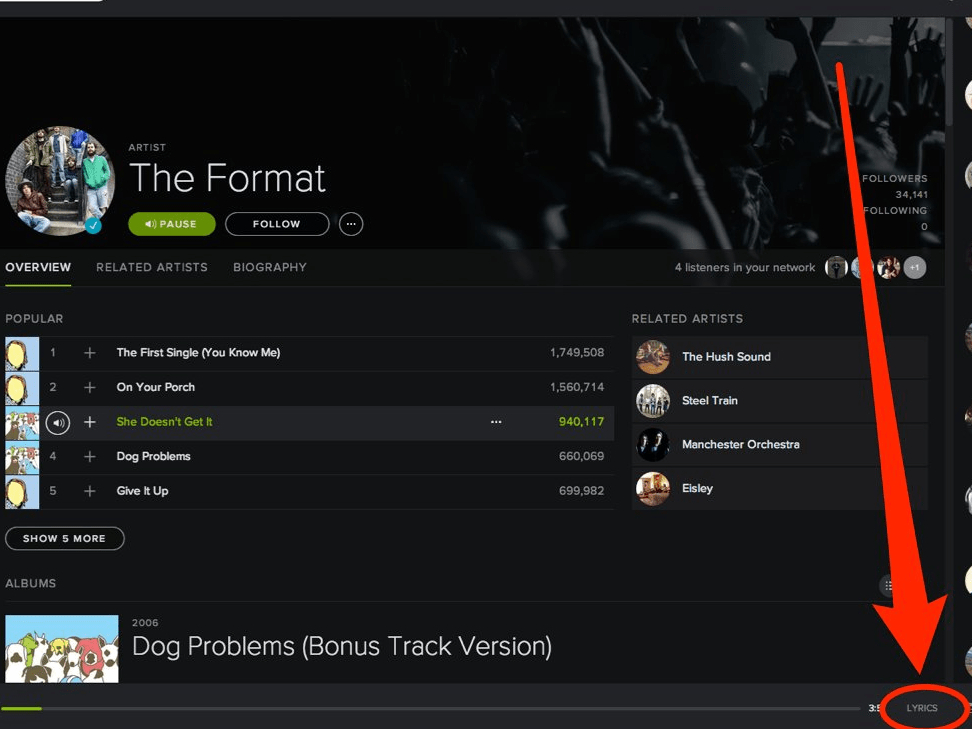Select track title On Your Porch
This screenshot has height=729, width=972.
156,387
